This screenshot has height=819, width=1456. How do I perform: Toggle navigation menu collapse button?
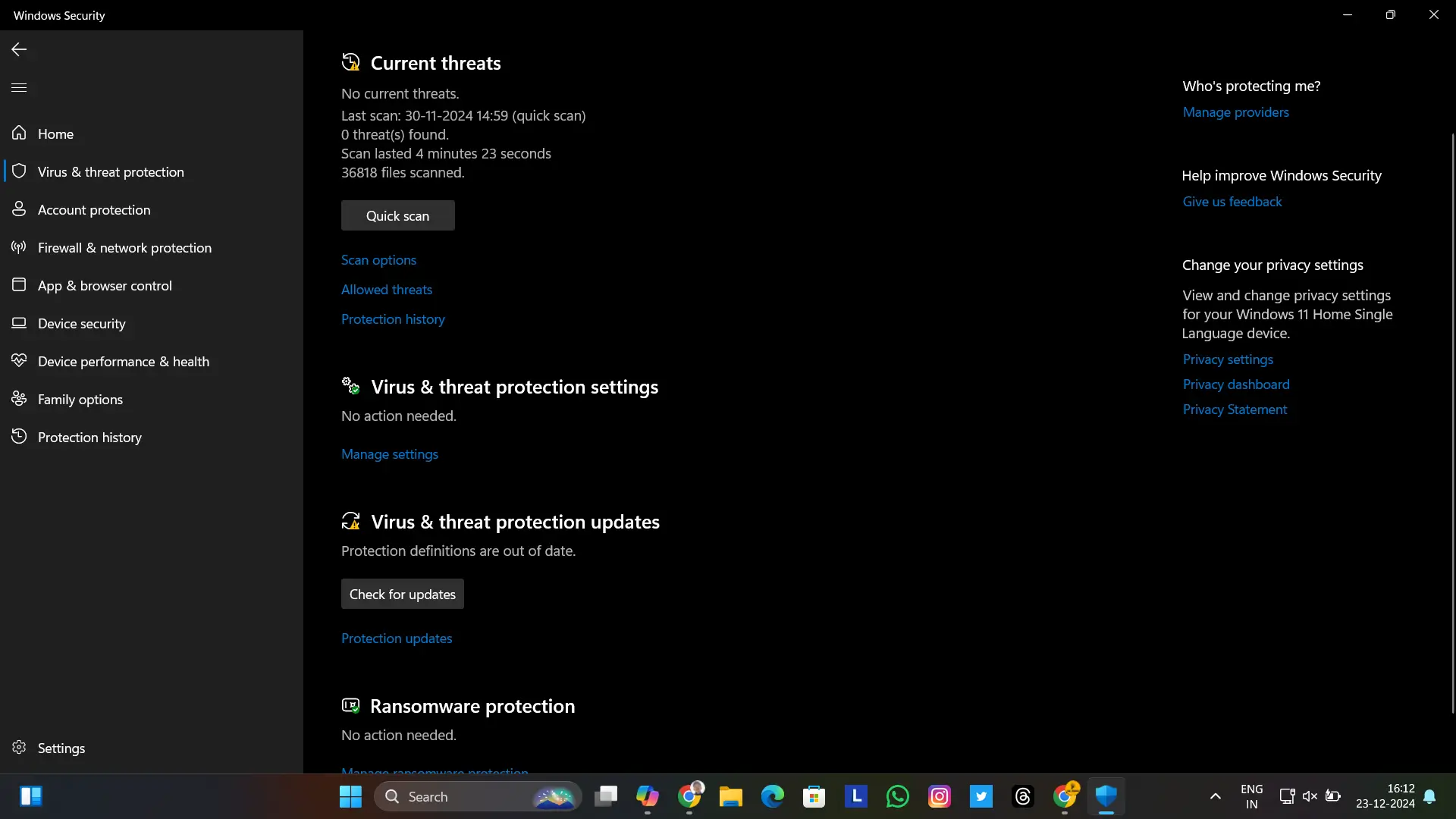19,88
